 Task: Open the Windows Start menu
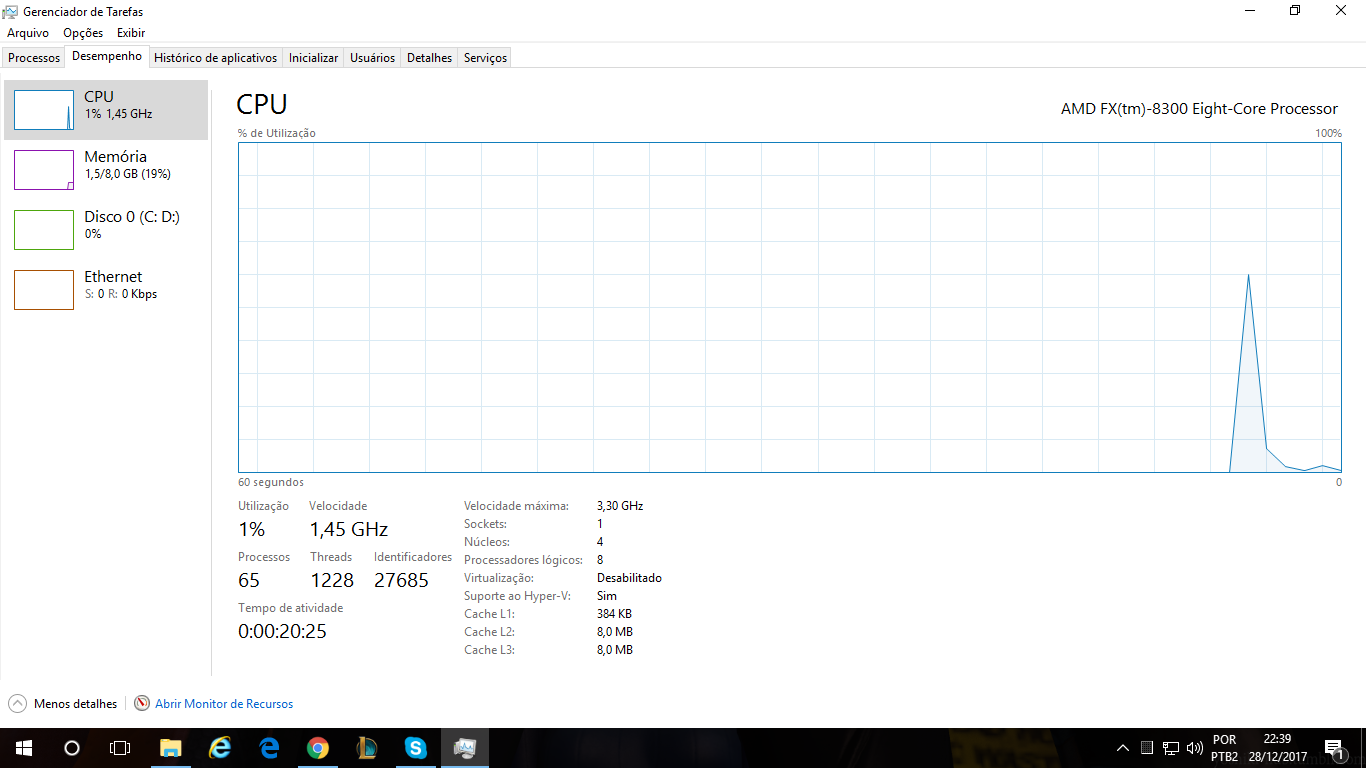[x=23, y=748]
